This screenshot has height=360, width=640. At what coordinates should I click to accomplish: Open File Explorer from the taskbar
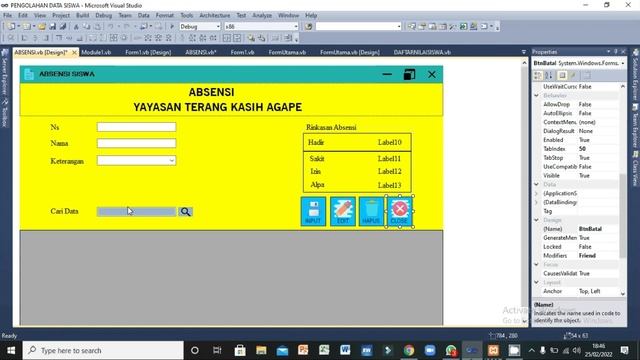pyautogui.click(x=261, y=350)
